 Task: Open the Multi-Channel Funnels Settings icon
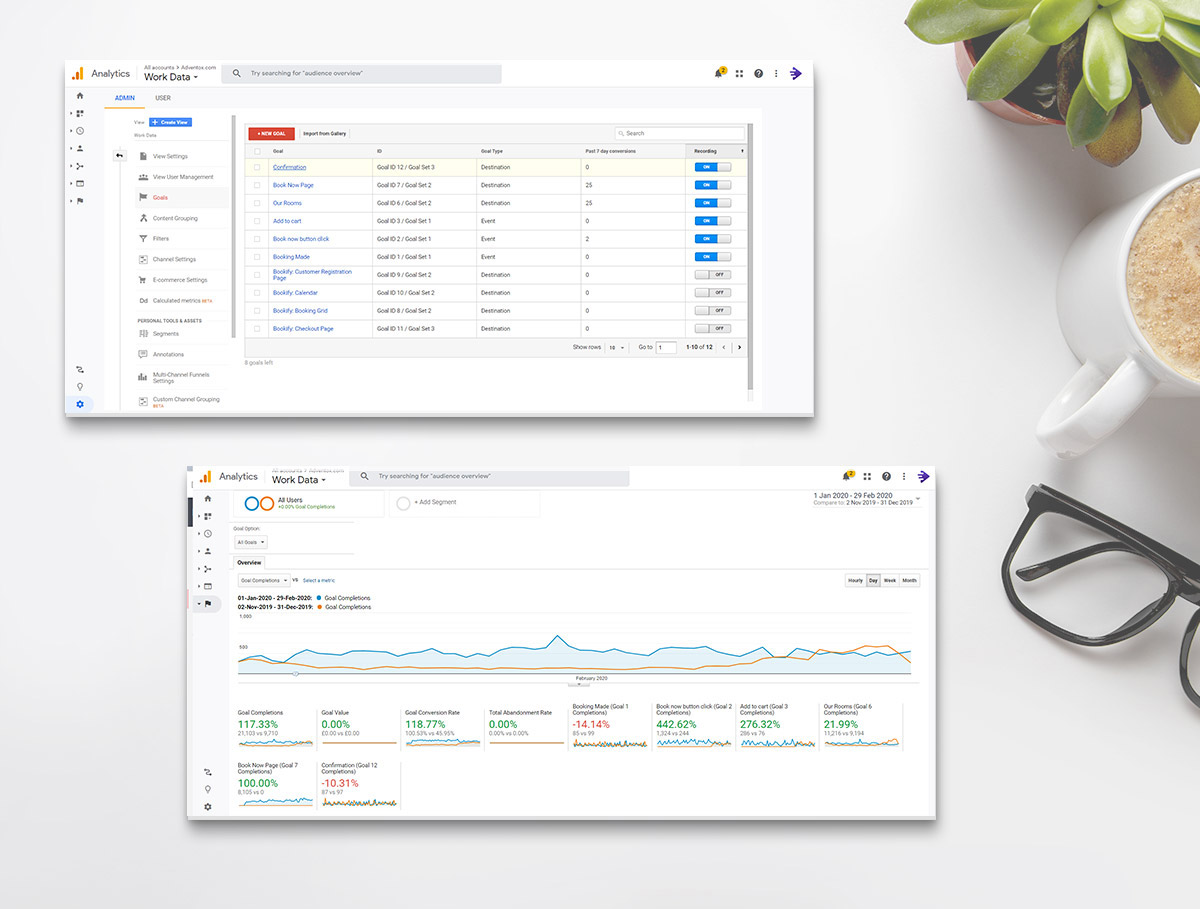click(x=142, y=377)
